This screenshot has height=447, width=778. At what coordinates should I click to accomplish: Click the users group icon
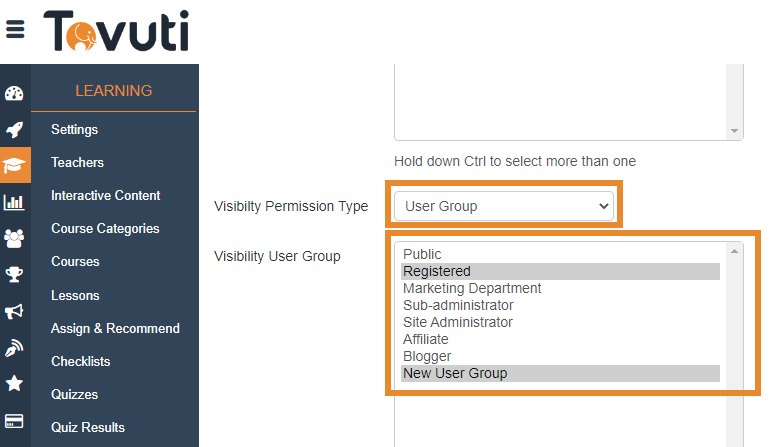click(x=15, y=238)
